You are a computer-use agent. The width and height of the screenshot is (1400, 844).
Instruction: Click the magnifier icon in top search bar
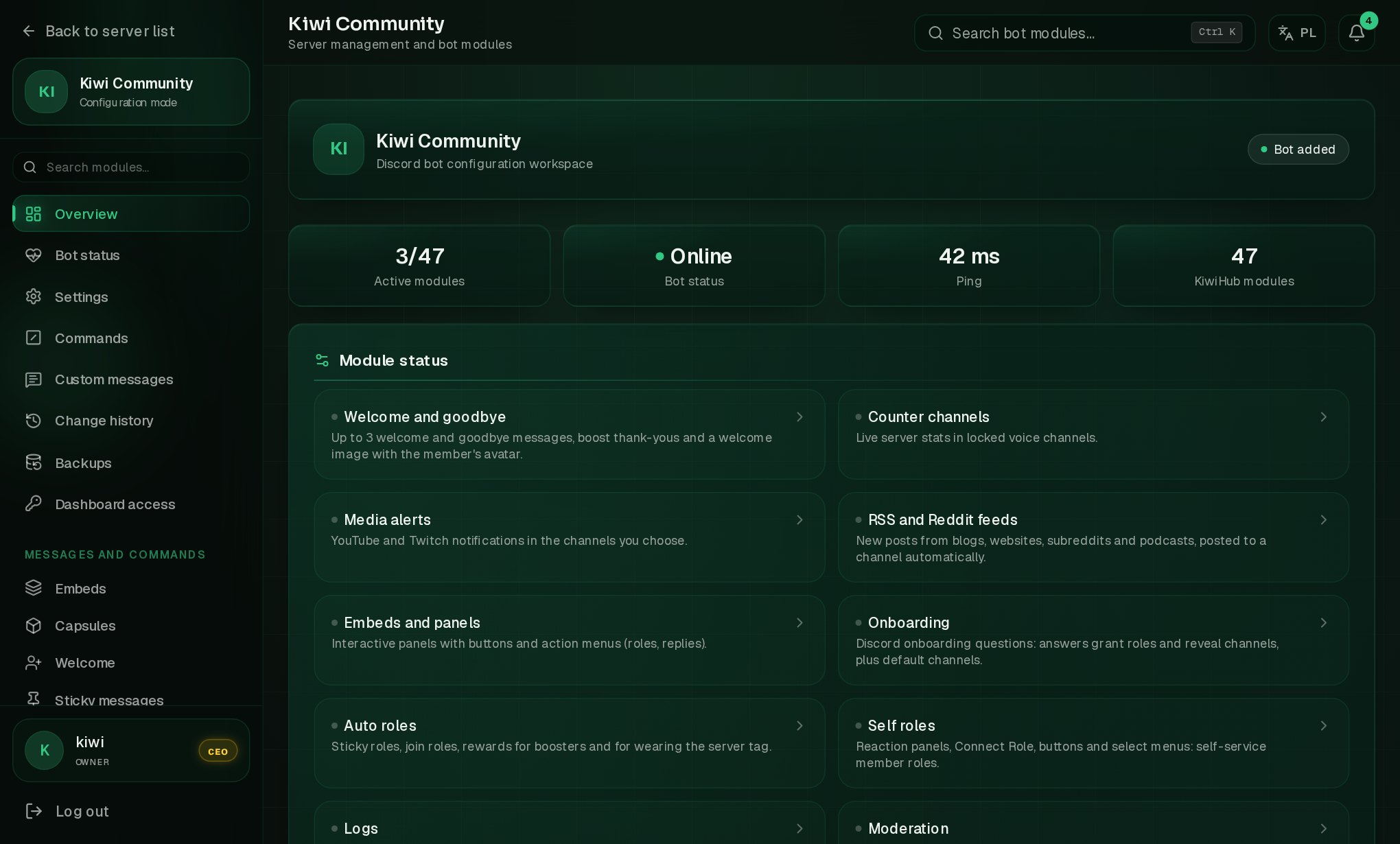[x=935, y=33]
